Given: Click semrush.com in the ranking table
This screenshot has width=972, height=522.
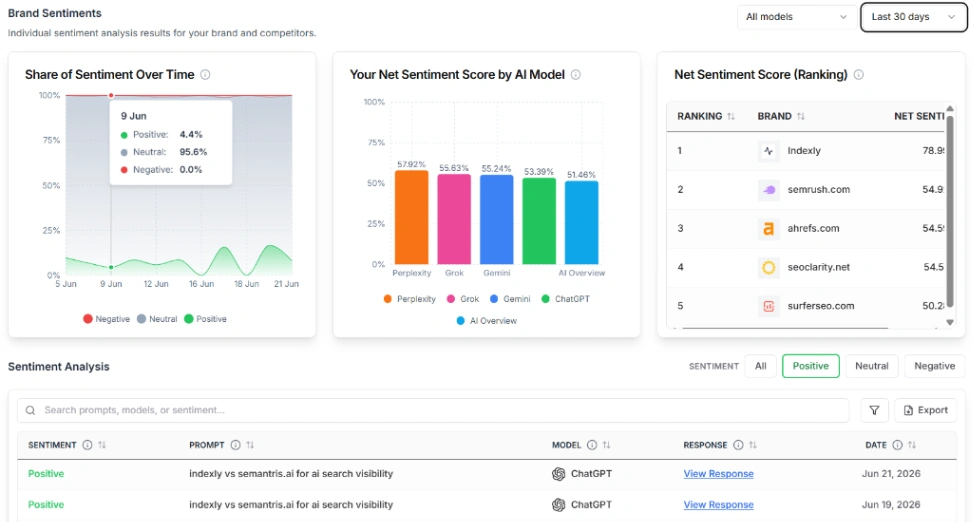Looking at the screenshot, I should coord(819,190).
